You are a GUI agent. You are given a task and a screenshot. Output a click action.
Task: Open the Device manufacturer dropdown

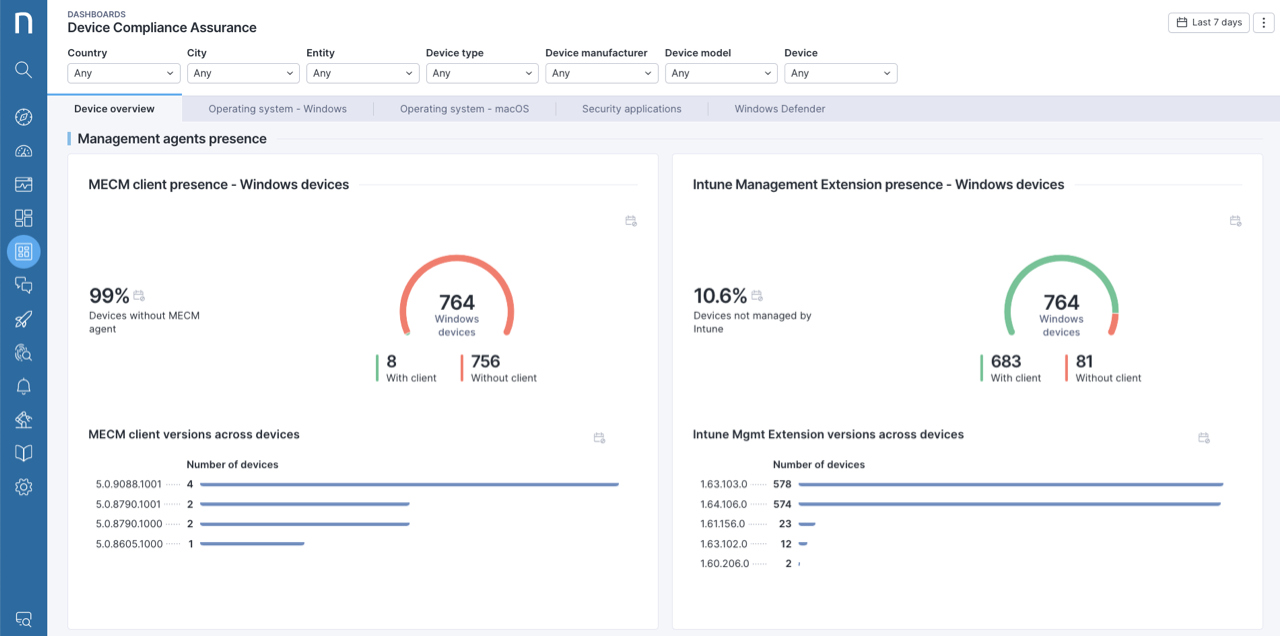click(601, 73)
